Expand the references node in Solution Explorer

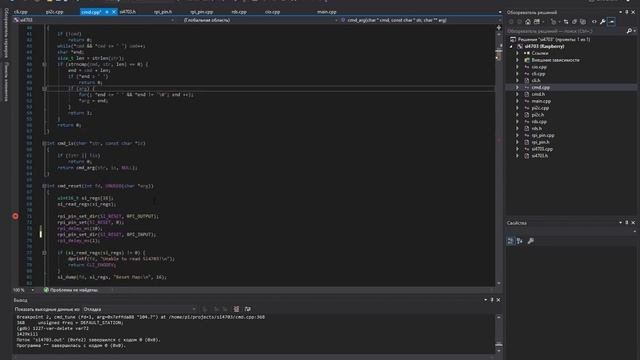[517, 53]
